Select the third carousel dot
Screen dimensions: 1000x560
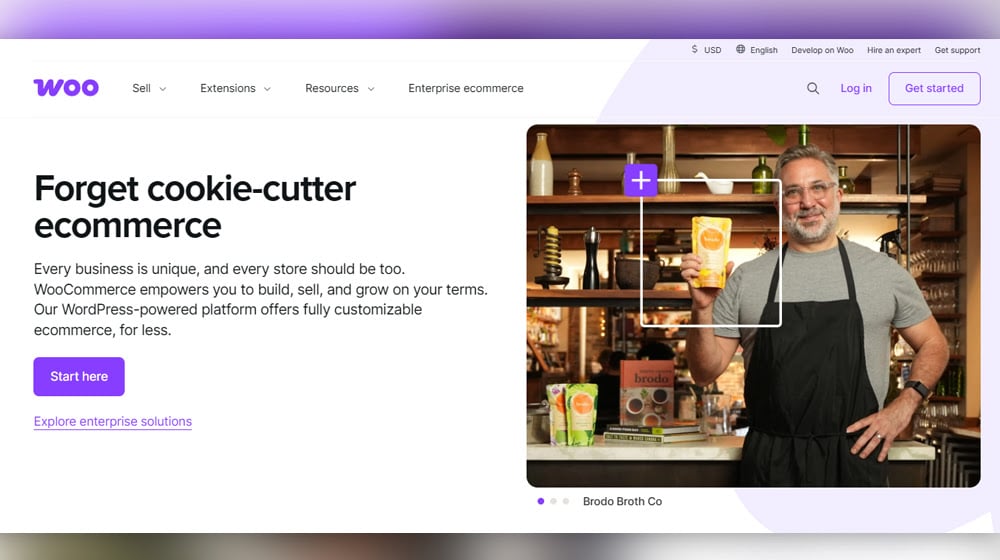pyautogui.click(x=566, y=501)
